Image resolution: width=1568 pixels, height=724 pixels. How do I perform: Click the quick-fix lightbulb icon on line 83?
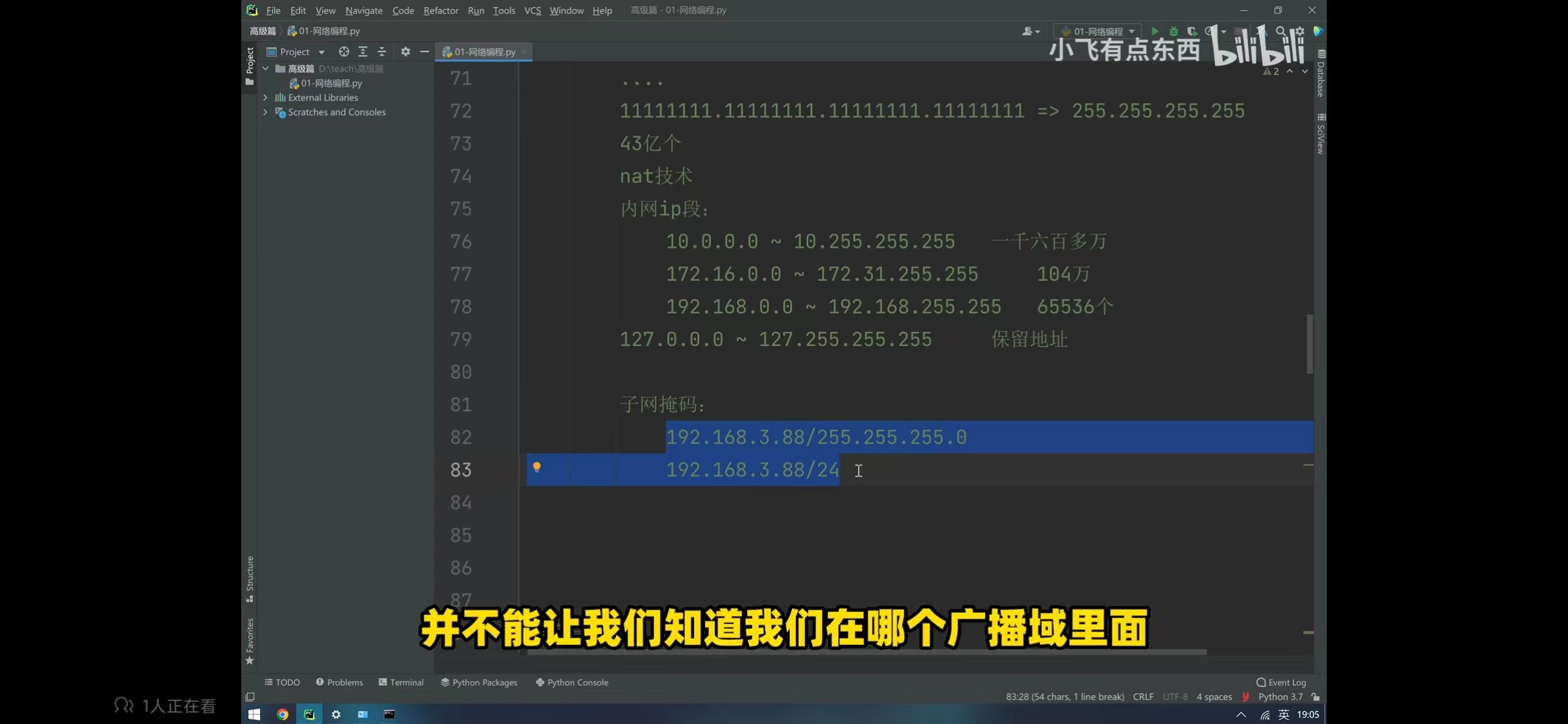coord(537,467)
